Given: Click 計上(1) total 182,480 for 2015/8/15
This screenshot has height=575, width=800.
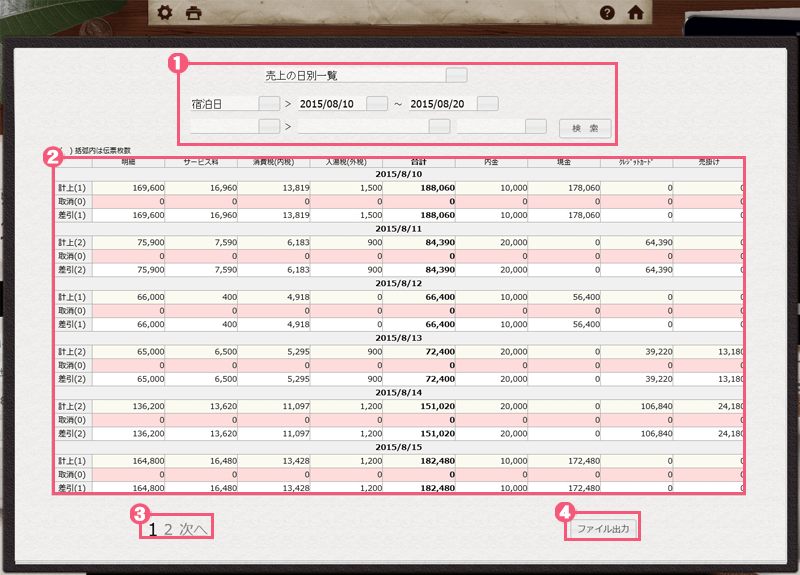Looking at the screenshot, I should (437, 461).
